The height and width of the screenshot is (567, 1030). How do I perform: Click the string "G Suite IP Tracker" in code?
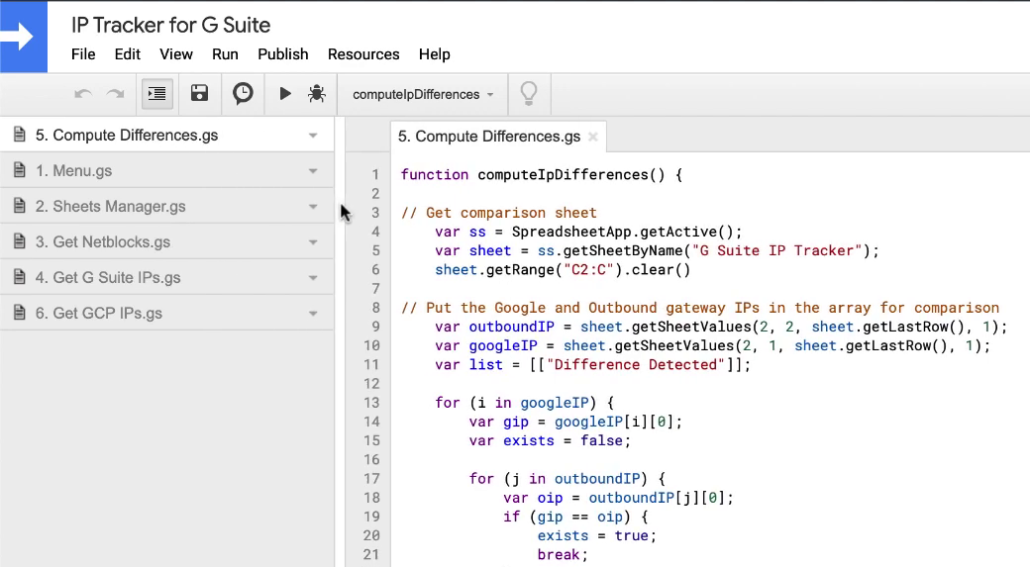[x=777, y=251]
